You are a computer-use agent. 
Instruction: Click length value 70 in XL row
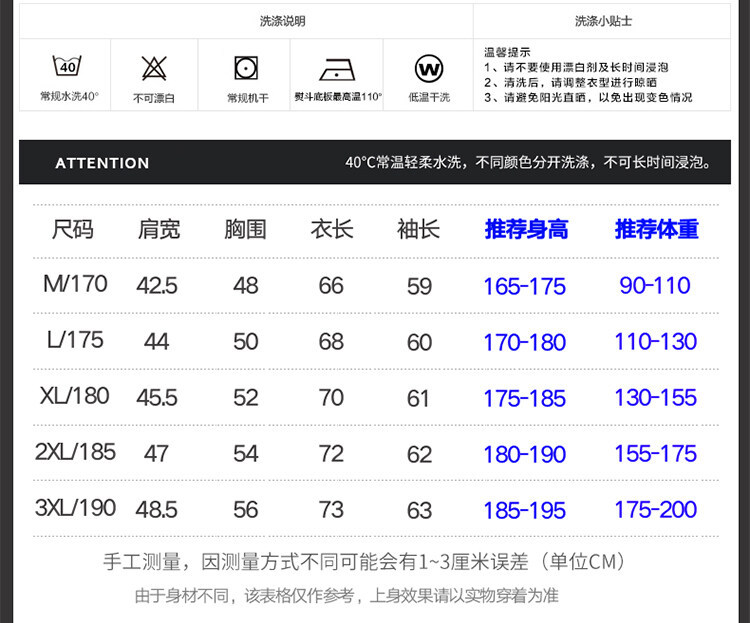[x=331, y=398]
